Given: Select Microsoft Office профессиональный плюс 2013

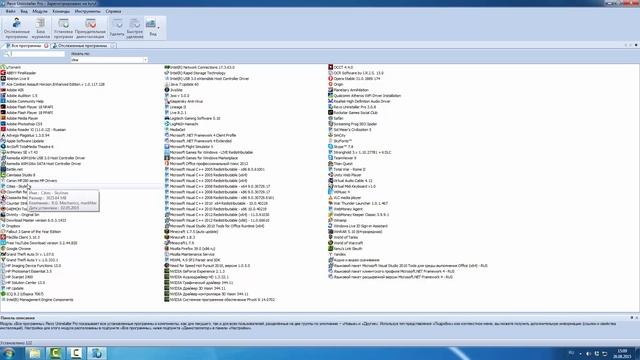Looking at the screenshot, I should click(x=206, y=164).
